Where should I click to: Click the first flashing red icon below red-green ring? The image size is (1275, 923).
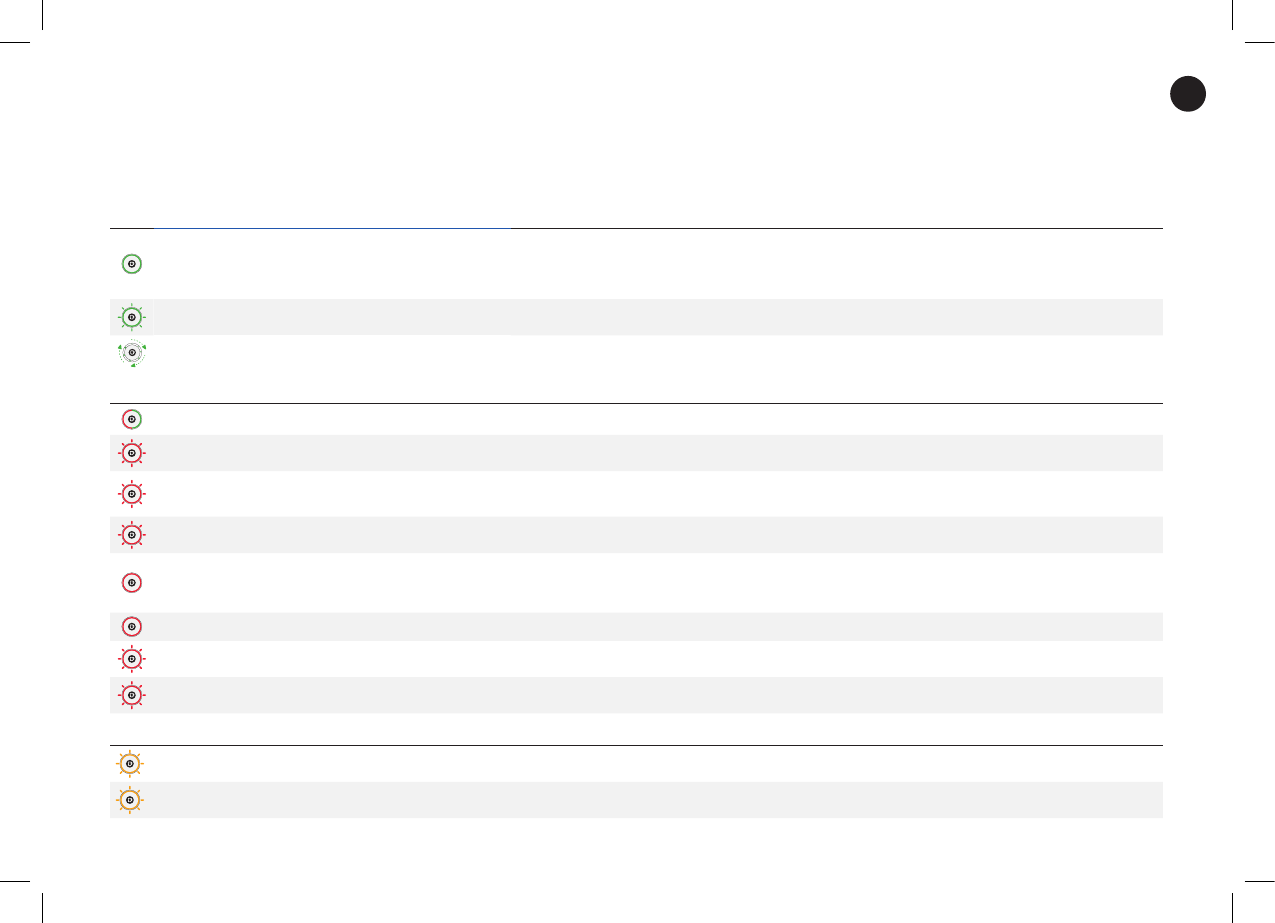pyautogui.click(x=131, y=453)
